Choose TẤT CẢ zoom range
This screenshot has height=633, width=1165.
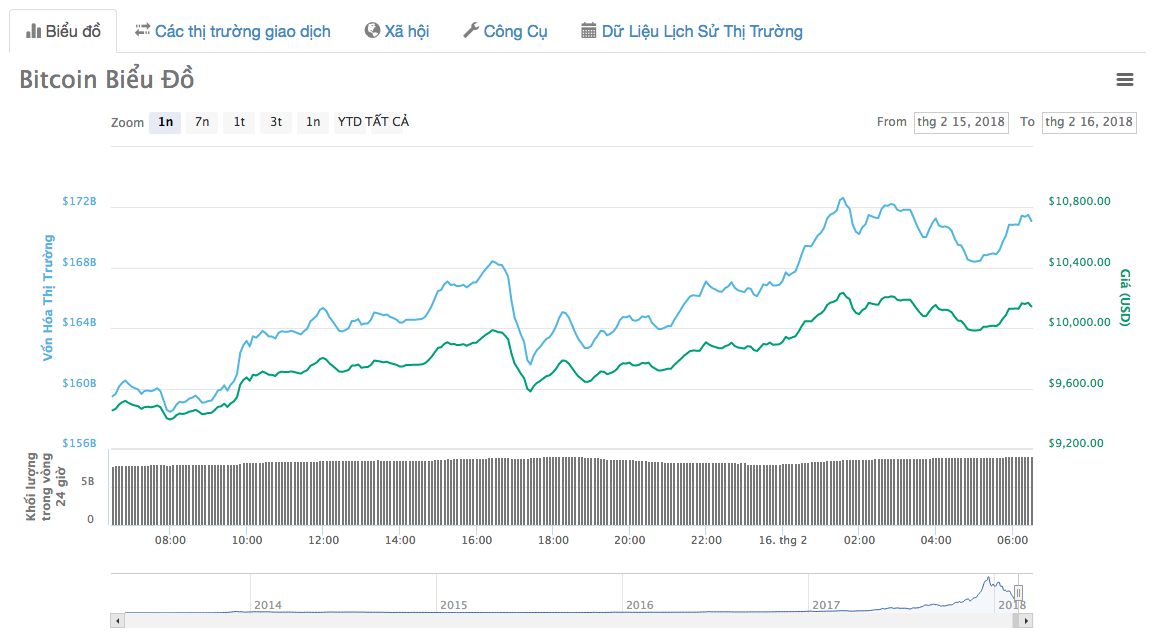click(x=387, y=122)
